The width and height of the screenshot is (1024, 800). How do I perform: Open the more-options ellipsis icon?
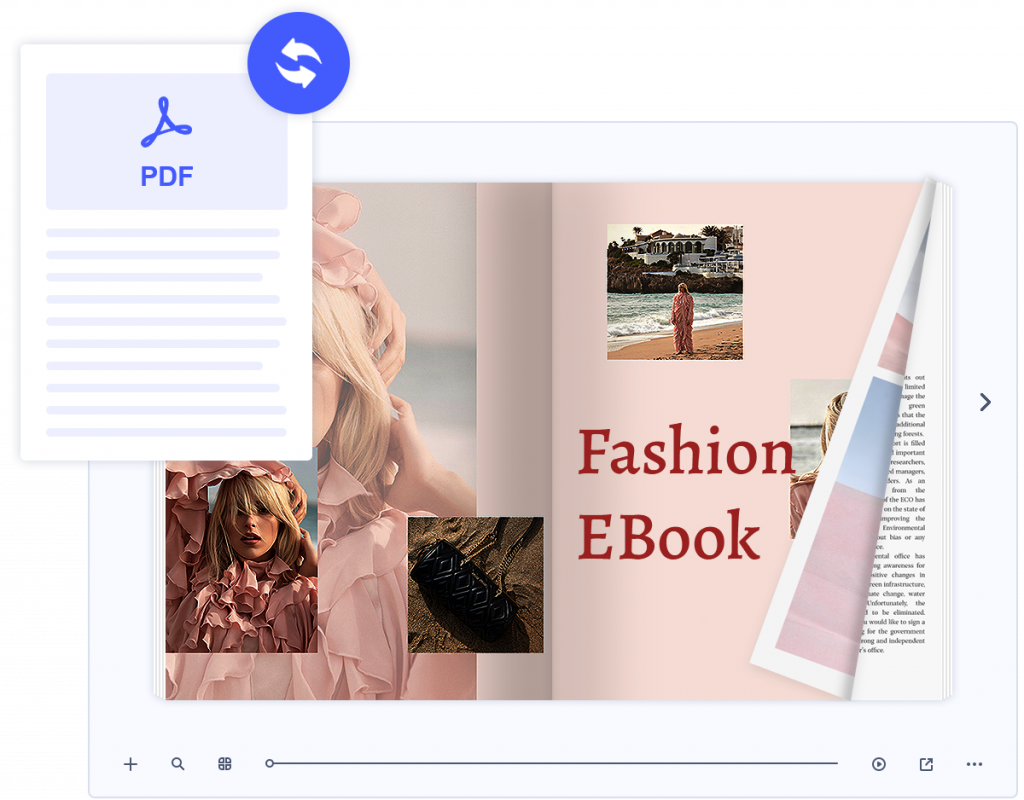(x=974, y=764)
